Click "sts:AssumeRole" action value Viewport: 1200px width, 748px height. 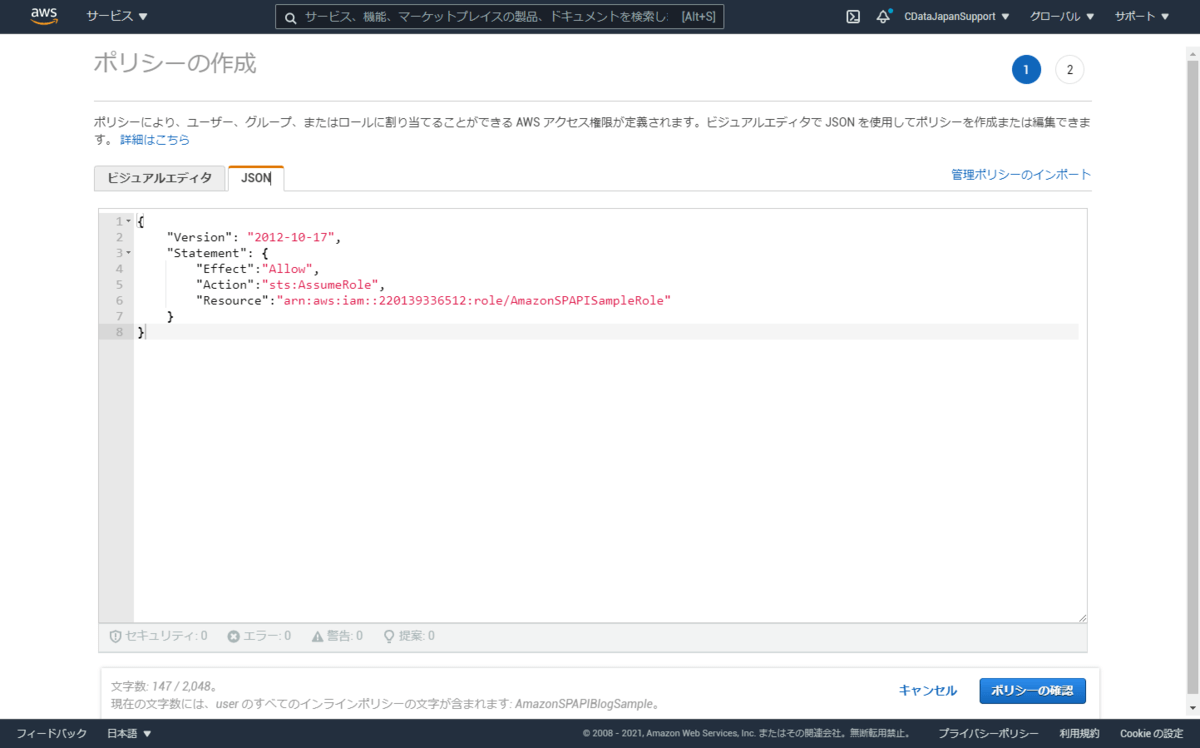[x=319, y=285]
